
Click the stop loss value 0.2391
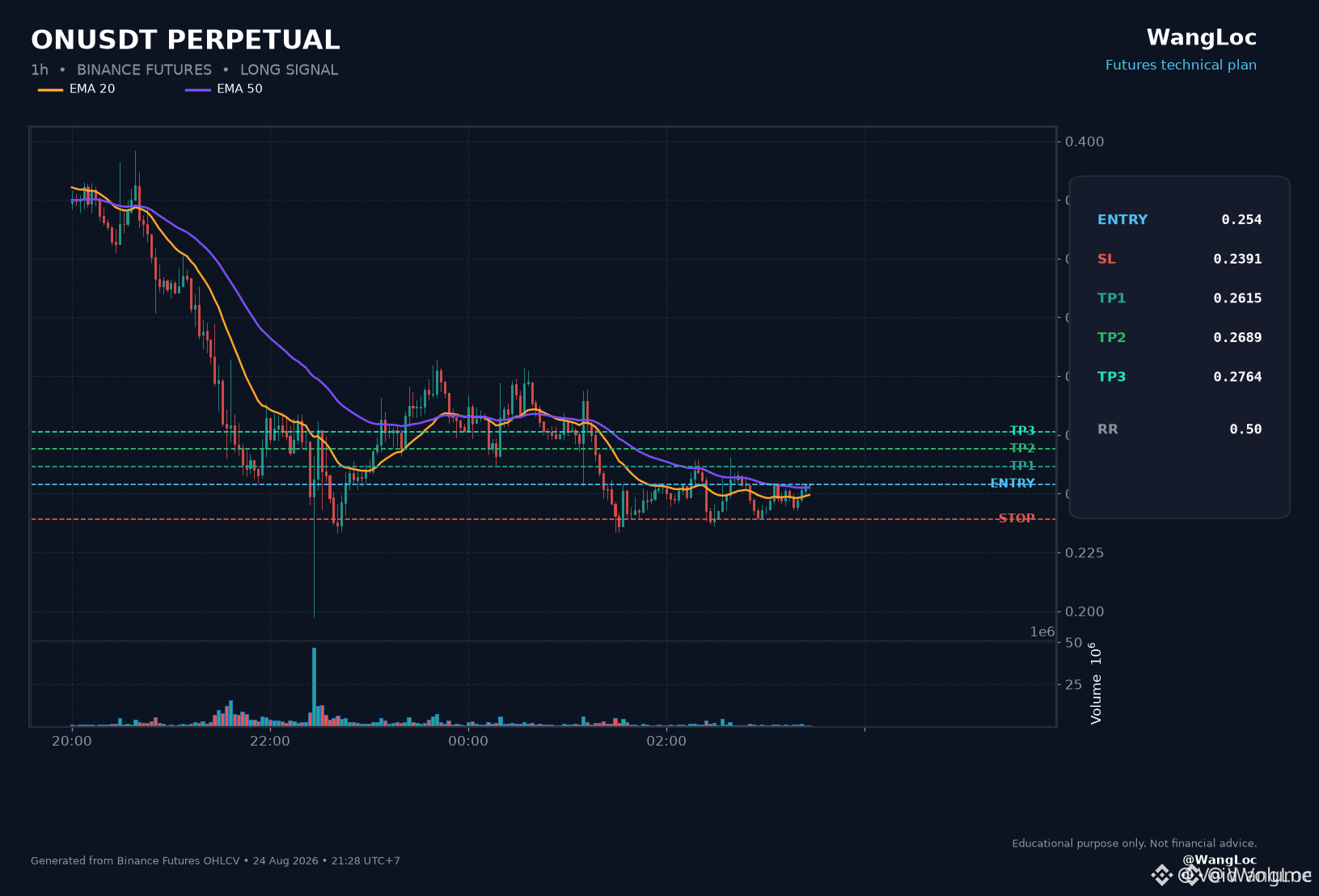(x=1237, y=259)
